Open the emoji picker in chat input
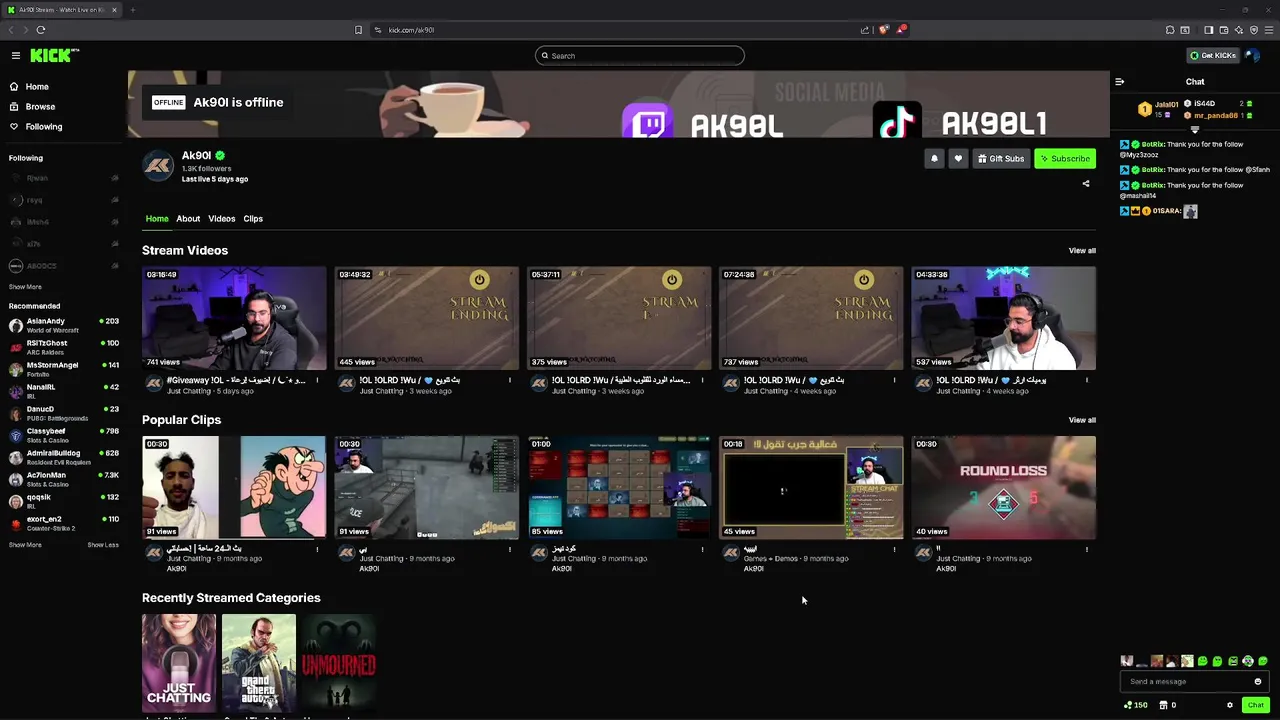The width and height of the screenshot is (1280, 720). point(1258,682)
